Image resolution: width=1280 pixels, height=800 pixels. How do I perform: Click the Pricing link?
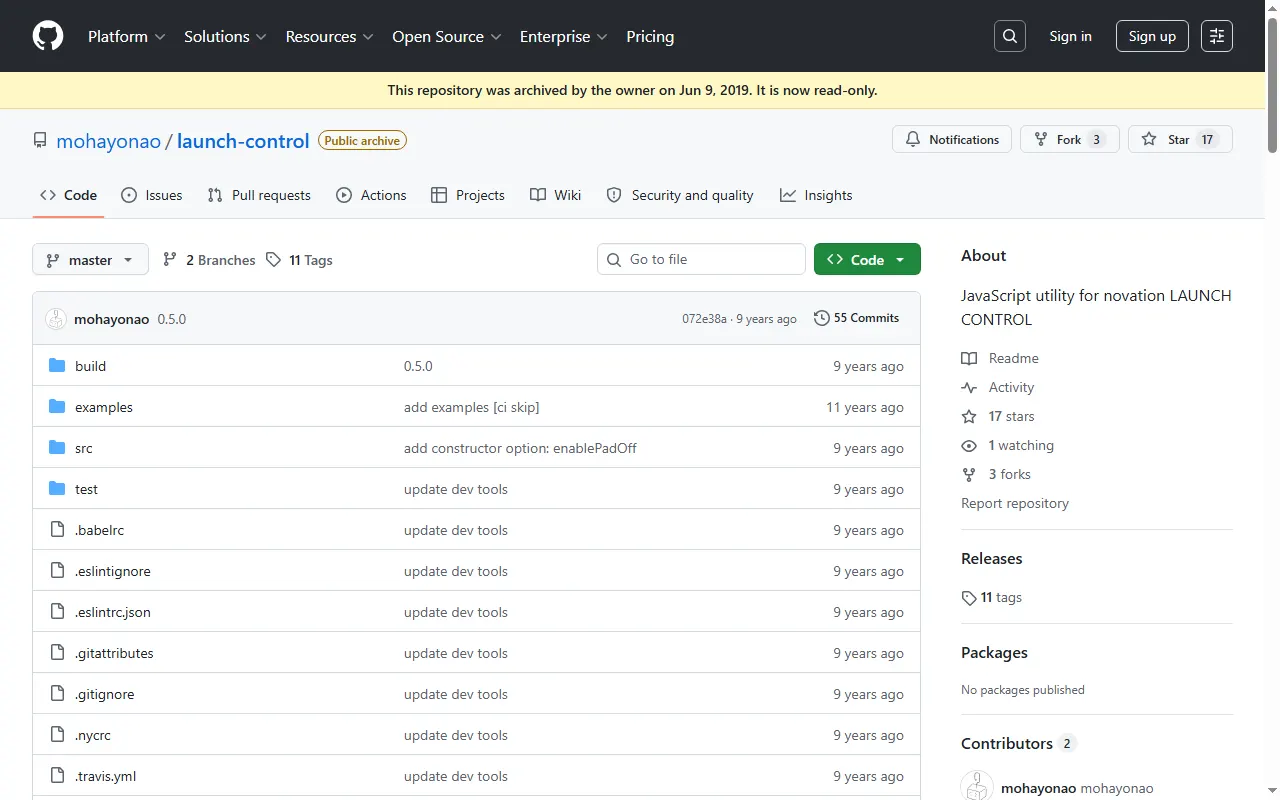tap(650, 36)
